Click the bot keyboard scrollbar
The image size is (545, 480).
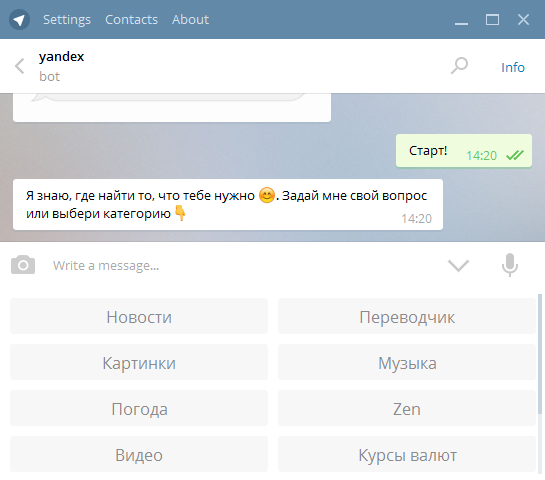click(x=540, y=354)
